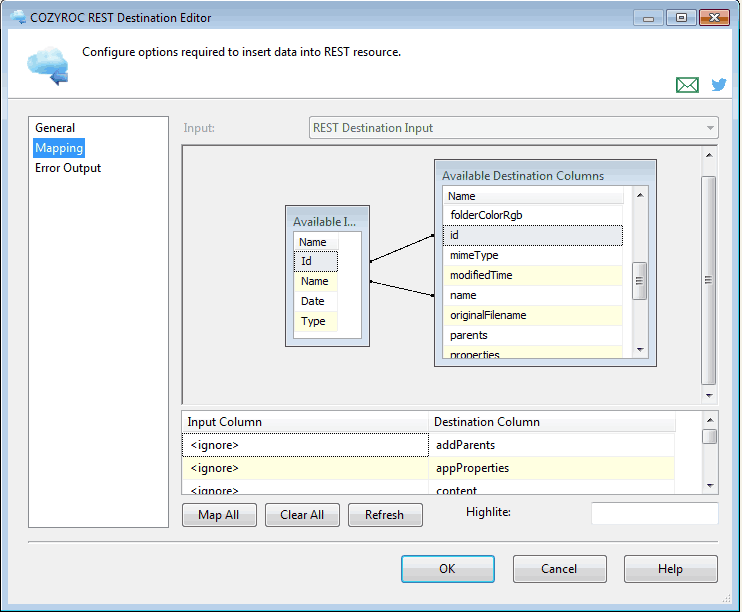Screen dimensions: 742x612
Task: Confirm with the OK button
Action: (448, 569)
